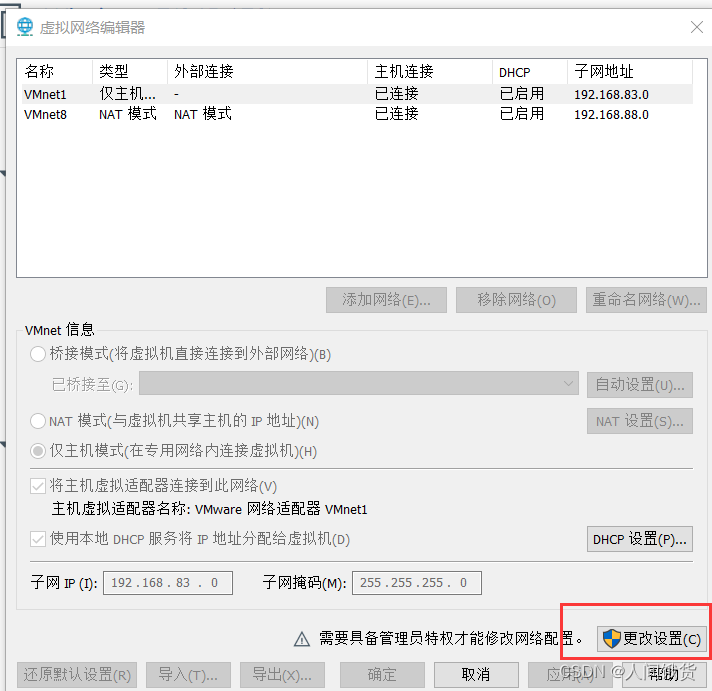This screenshot has height=691, width=712.
Task: Open DHCP 设置(P) button
Action: [x=640, y=539]
